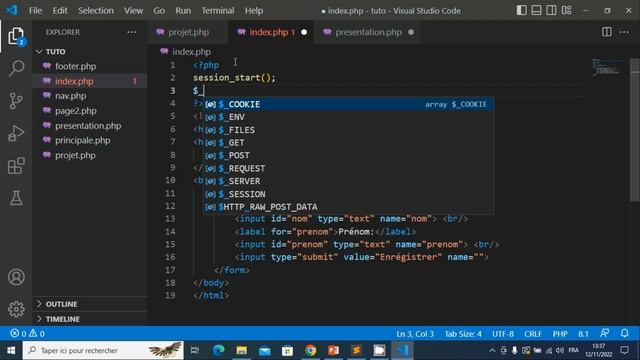The image size is (640, 360).
Task: Open the Search view icon
Action: [16, 68]
